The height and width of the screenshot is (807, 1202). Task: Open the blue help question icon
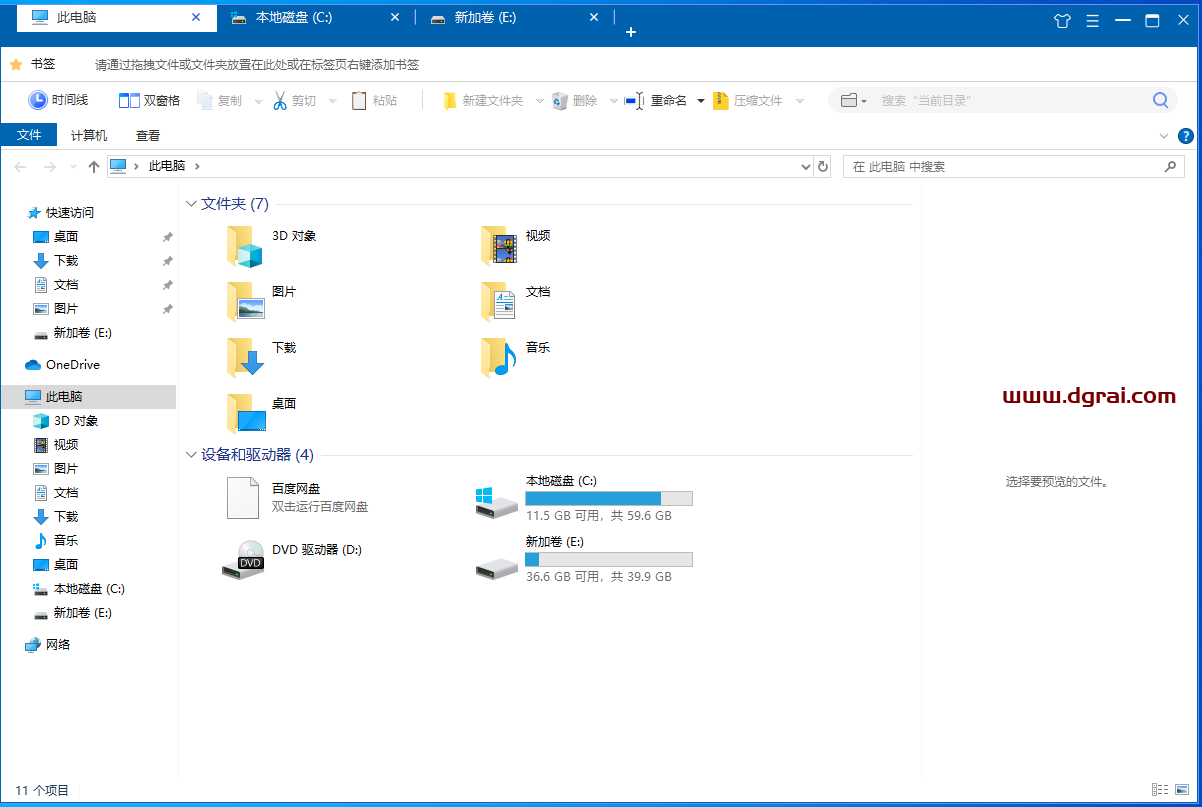pyautogui.click(x=1186, y=136)
